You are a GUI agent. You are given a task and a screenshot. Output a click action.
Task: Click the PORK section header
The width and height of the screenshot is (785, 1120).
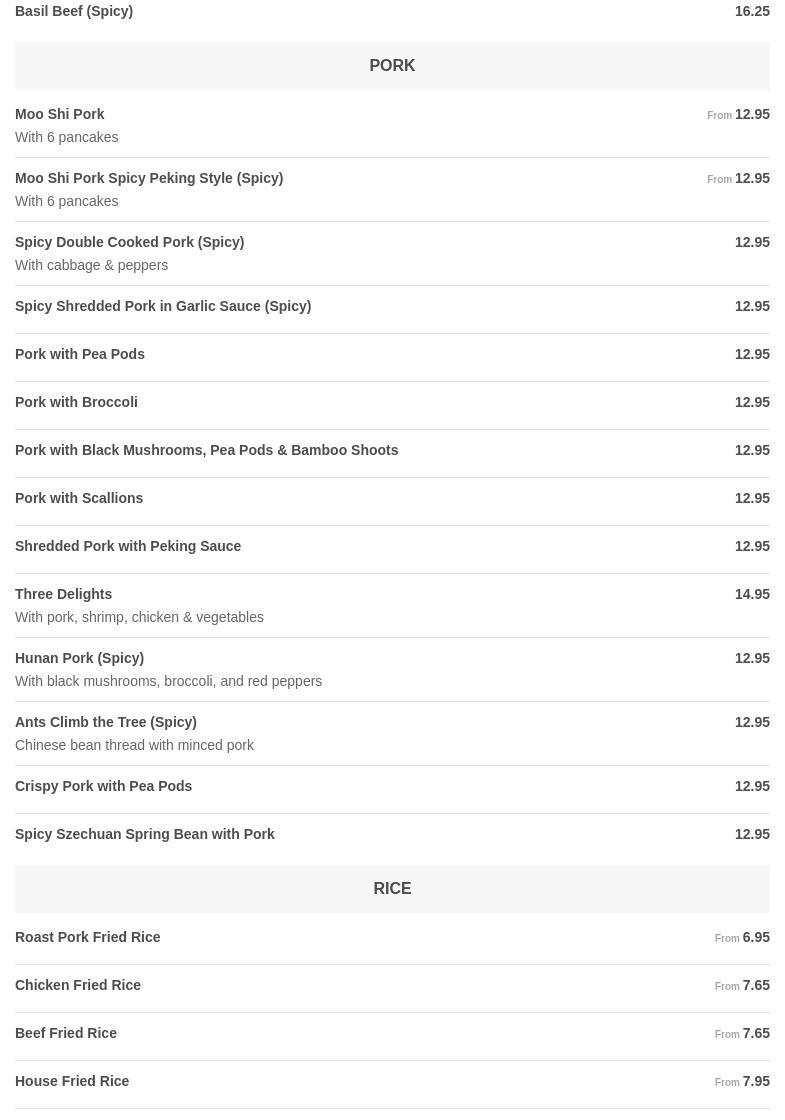point(392,66)
